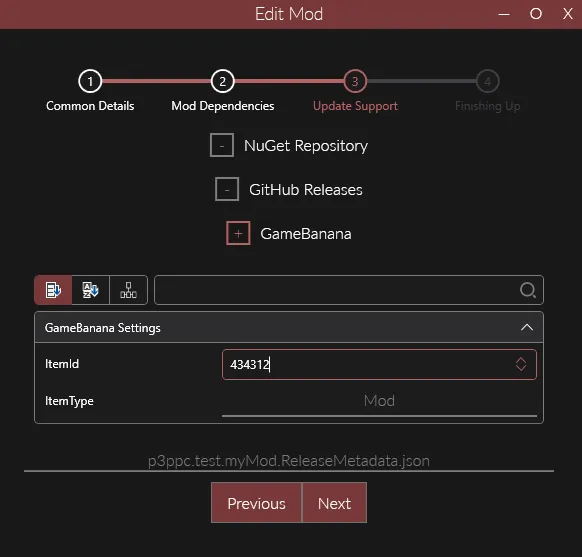Select the categorized property view icon
582x557 pixels.
point(53,290)
